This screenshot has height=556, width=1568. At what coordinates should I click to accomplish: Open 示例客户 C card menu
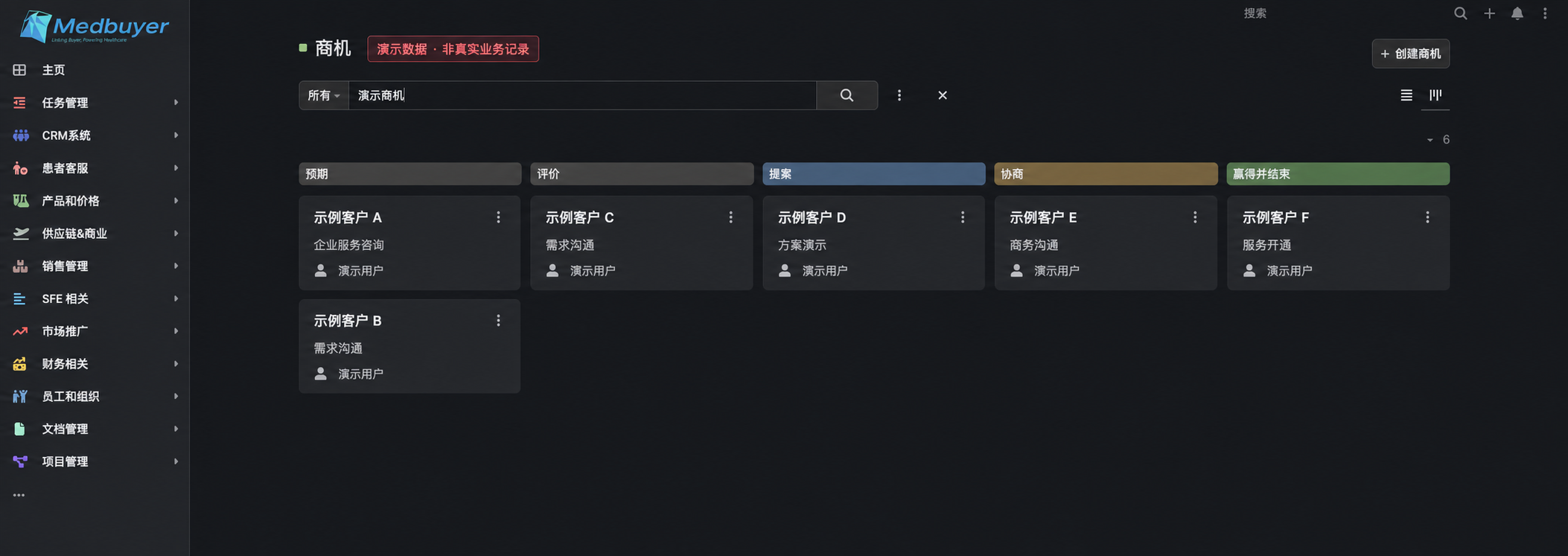click(730, 217)
